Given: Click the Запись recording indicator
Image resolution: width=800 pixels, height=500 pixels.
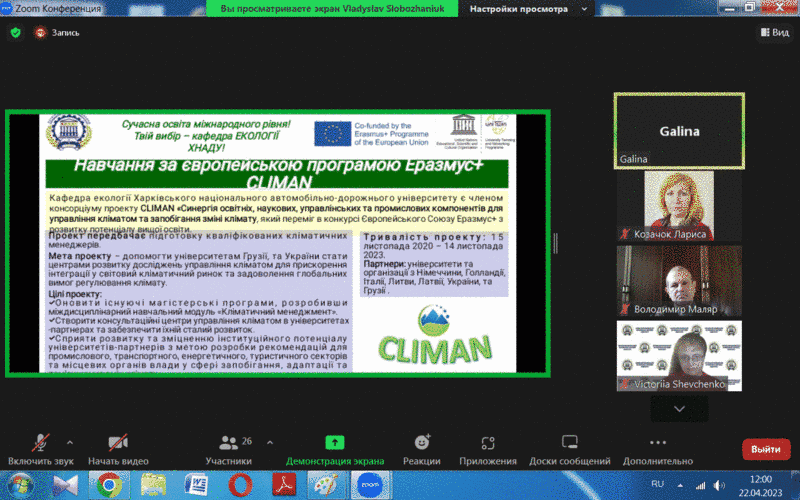Looking at the screenshot, I should [57, 33].
